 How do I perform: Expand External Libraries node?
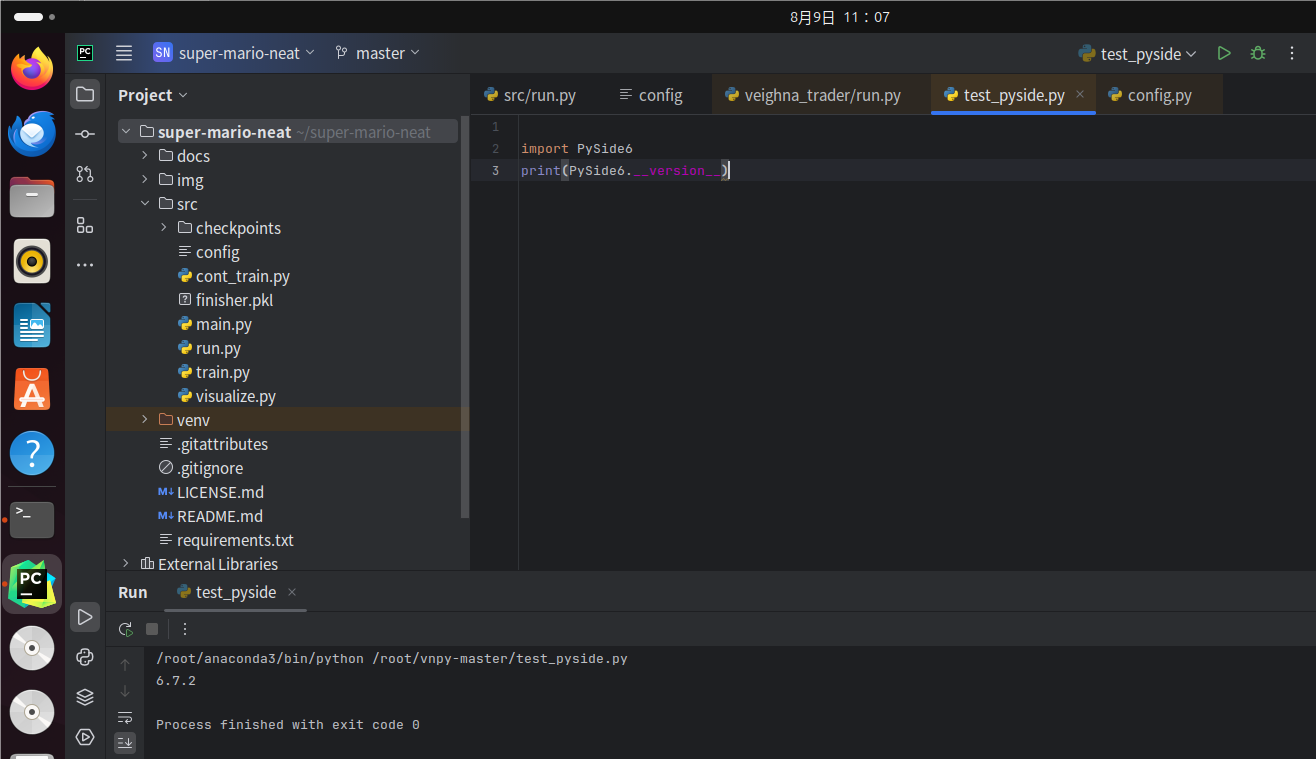[x=126, y=564]
